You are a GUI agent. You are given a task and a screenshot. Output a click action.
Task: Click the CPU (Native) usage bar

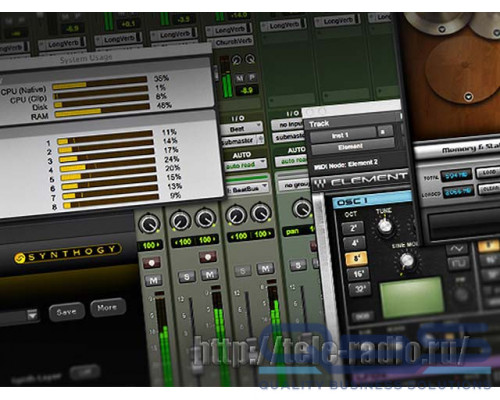coord(100,82)
